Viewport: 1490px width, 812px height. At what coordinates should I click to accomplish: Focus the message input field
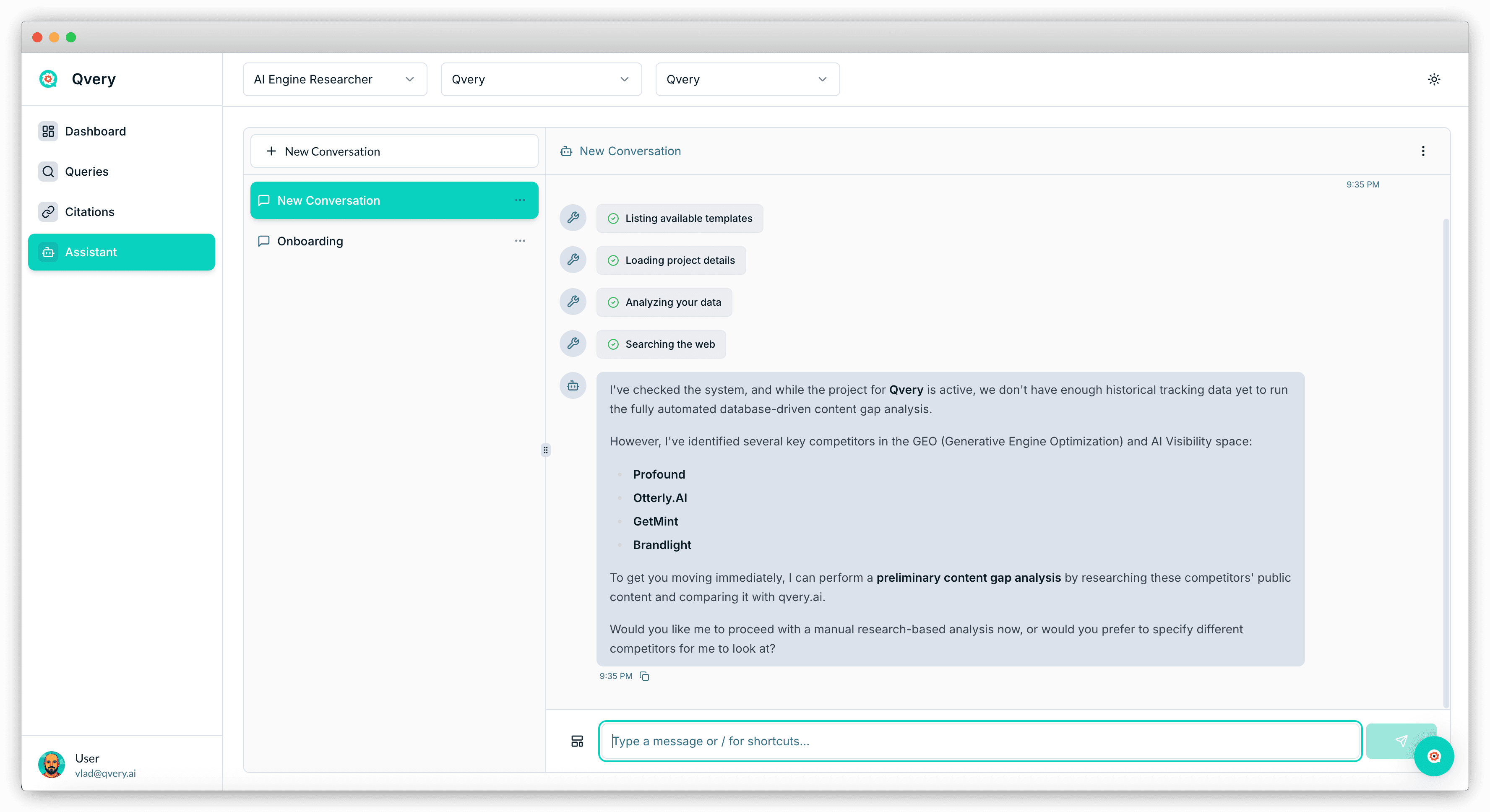[x=979, y=741]
